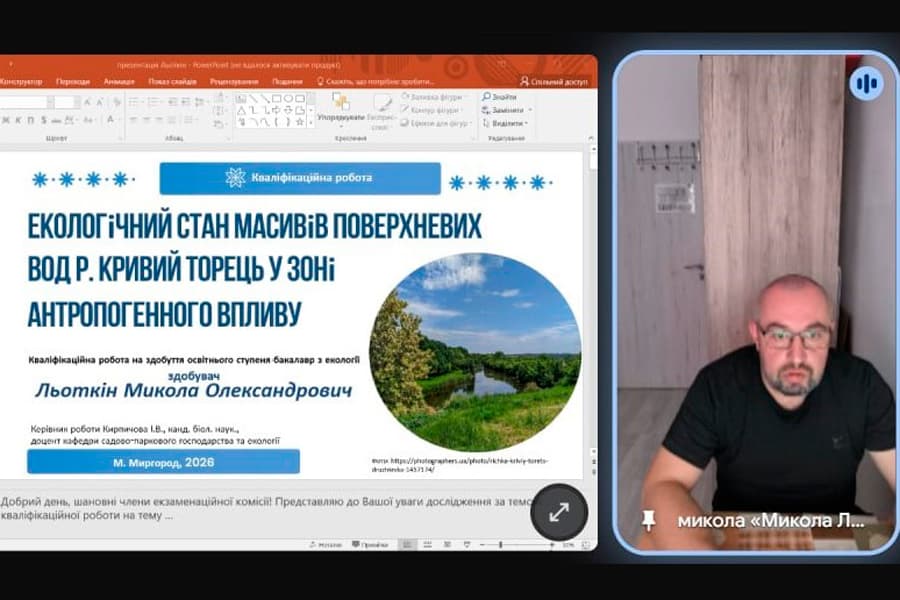Open the Контур фігури outline menu

pos(433,110)
